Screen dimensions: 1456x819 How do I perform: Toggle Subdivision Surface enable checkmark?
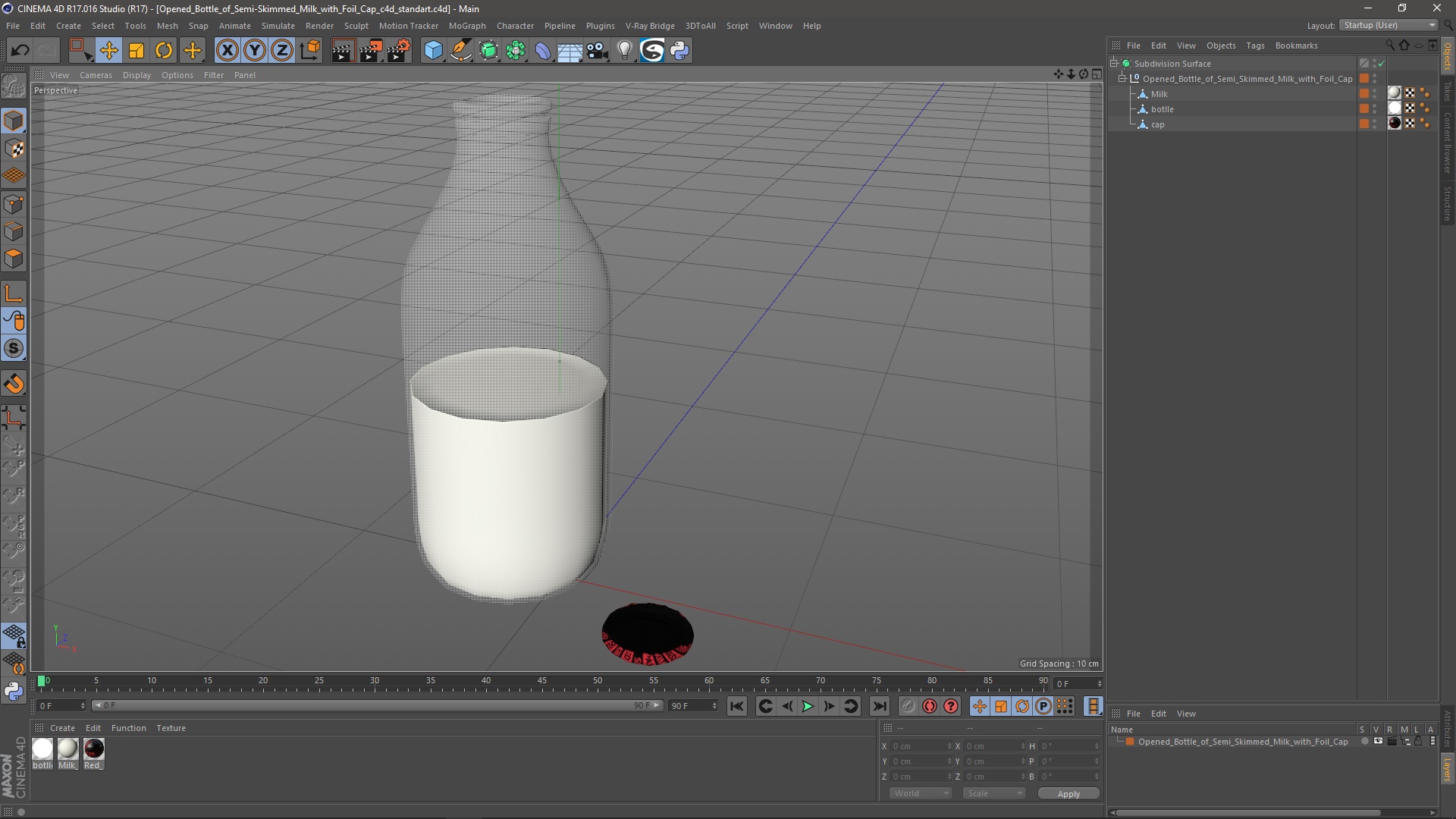pos(1382,64)
